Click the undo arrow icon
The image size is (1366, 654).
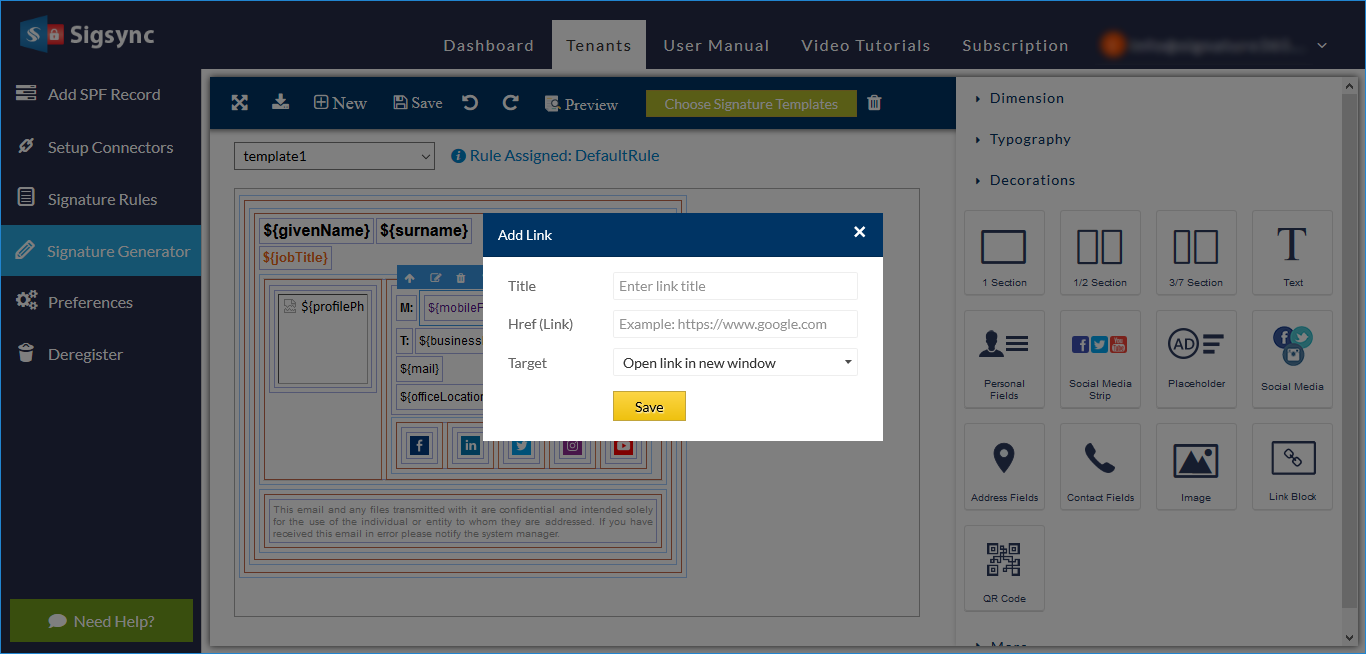coord(470,103)
